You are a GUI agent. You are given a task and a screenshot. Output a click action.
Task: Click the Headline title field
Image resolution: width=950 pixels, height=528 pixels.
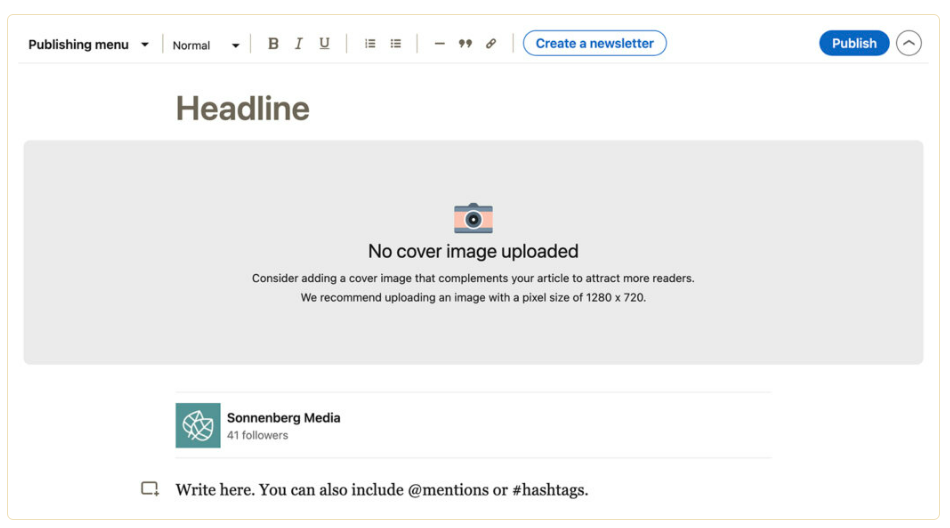(x=243, y=108)
